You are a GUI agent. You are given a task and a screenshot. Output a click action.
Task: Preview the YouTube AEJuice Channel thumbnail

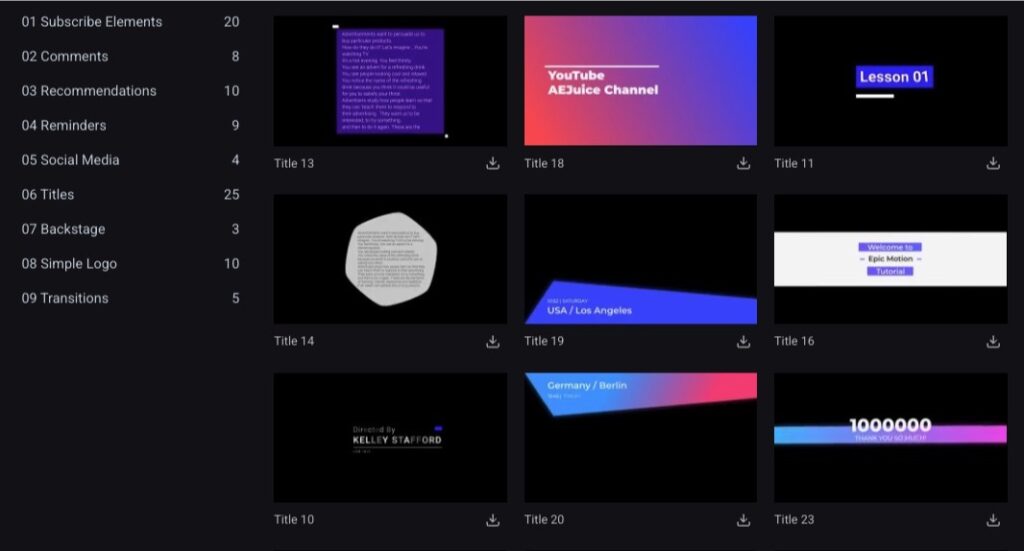[x=640, y=80]
